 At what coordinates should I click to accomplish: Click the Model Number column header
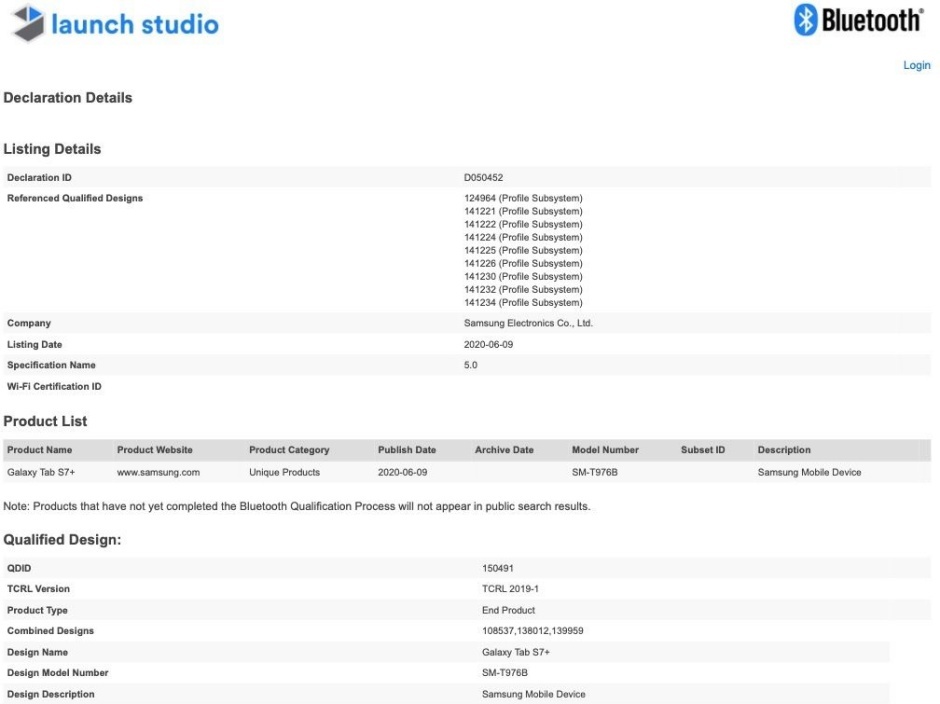[x=605, y=450]
